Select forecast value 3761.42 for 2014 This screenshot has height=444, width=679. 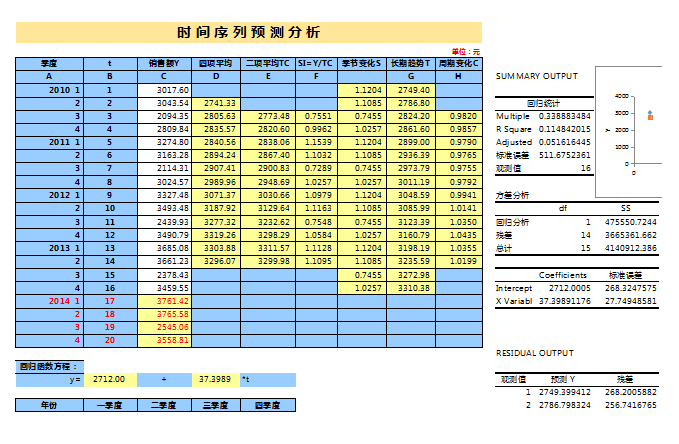tap(163, 299)
